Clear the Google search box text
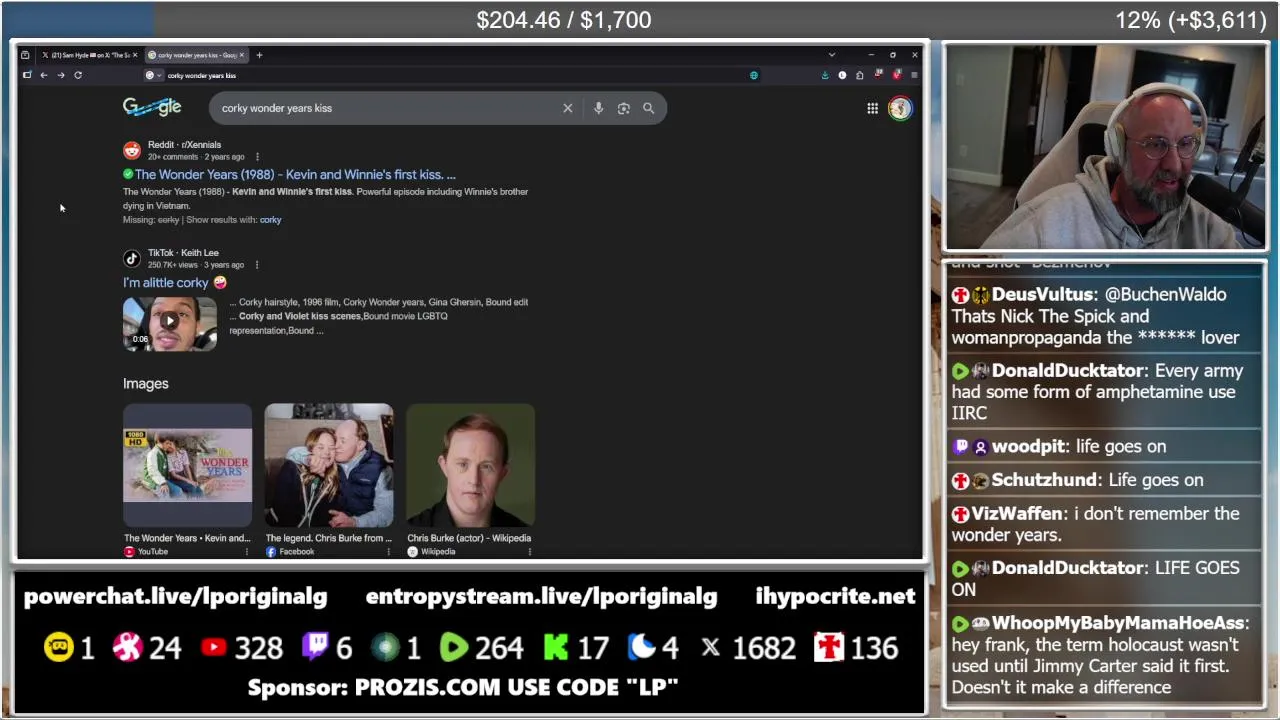 [568, 108]
